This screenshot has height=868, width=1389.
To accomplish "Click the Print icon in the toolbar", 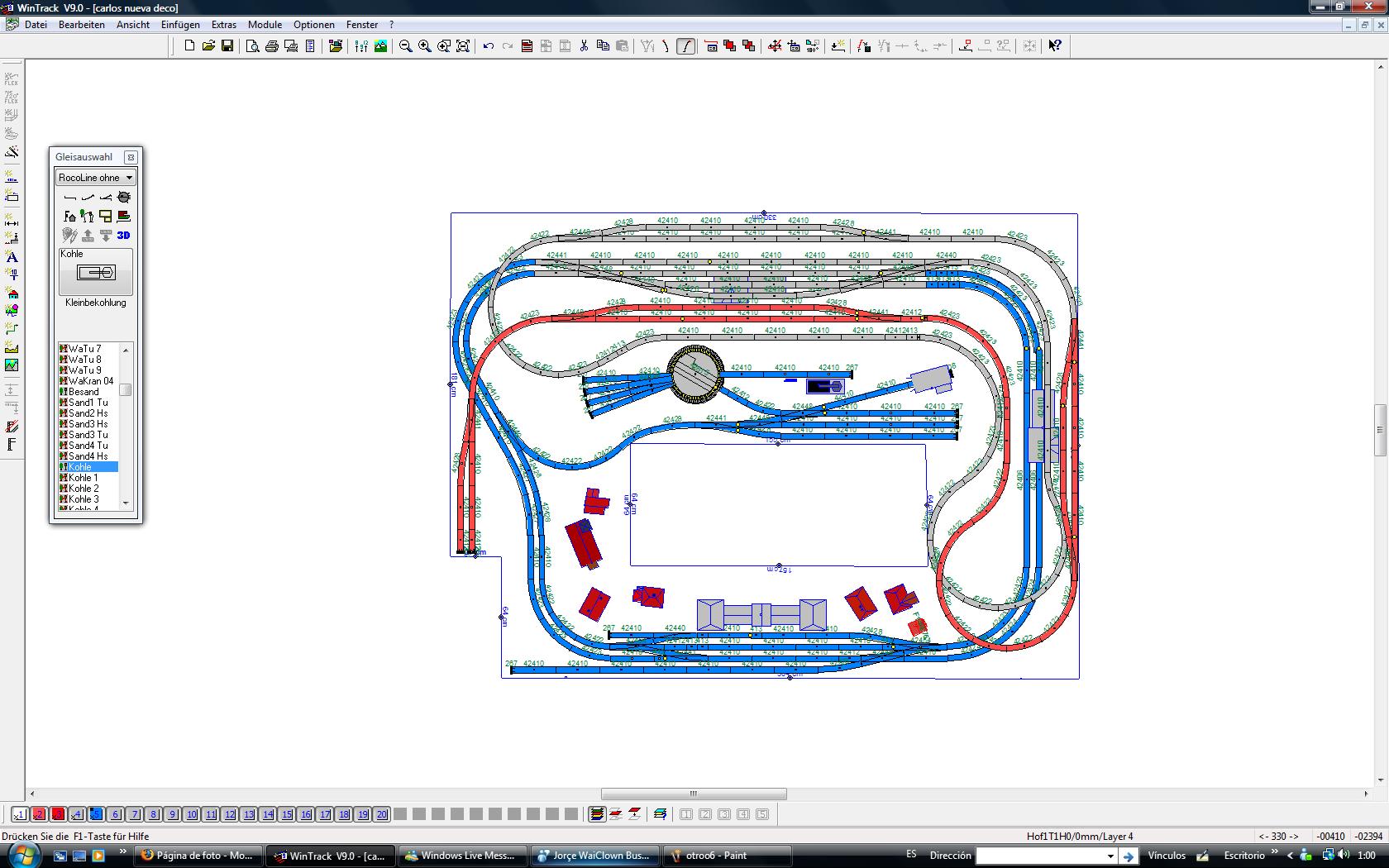I will (271, 46).
